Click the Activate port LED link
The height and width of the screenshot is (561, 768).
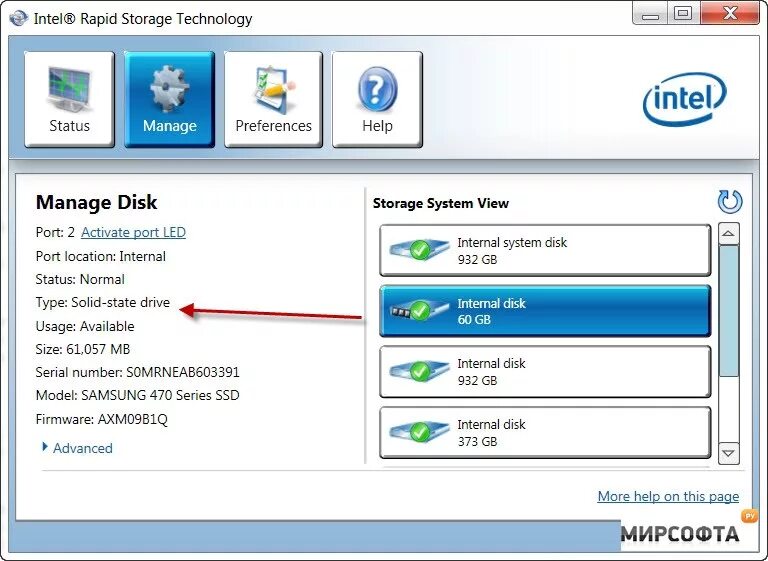pyautogui.click(x=133, y=232)
